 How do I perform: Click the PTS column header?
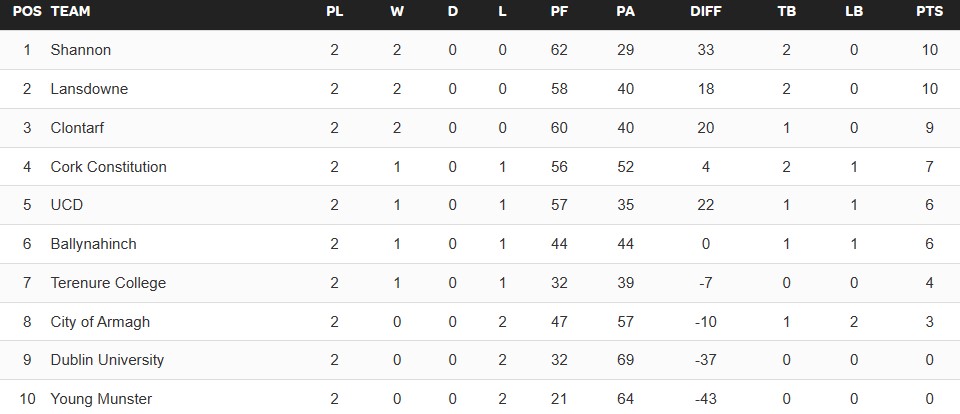pos(929,12)
